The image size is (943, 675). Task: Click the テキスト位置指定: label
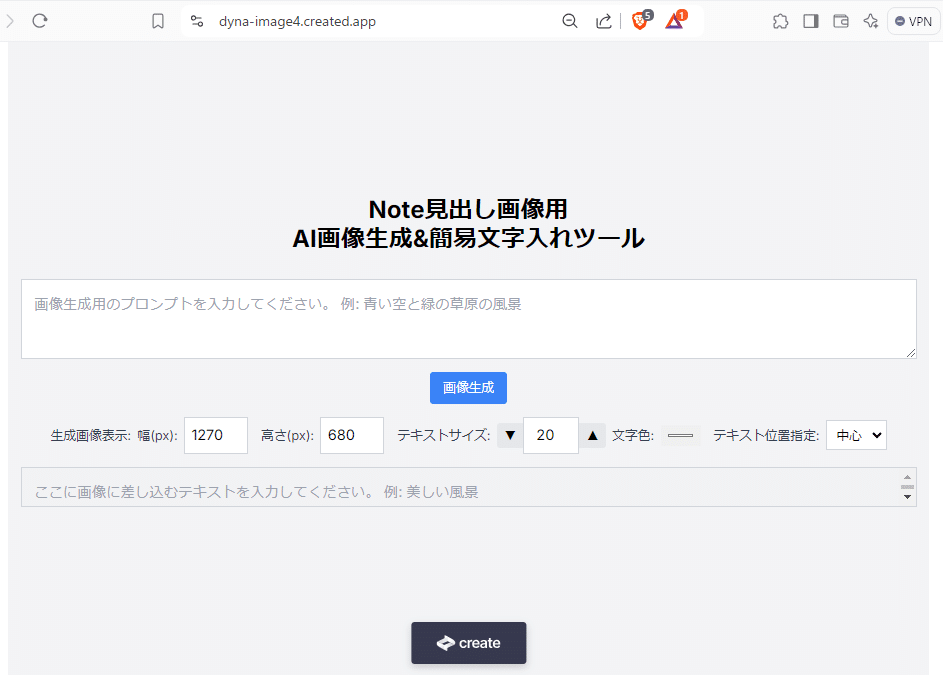pyautogui.click(x=766, y=436)
